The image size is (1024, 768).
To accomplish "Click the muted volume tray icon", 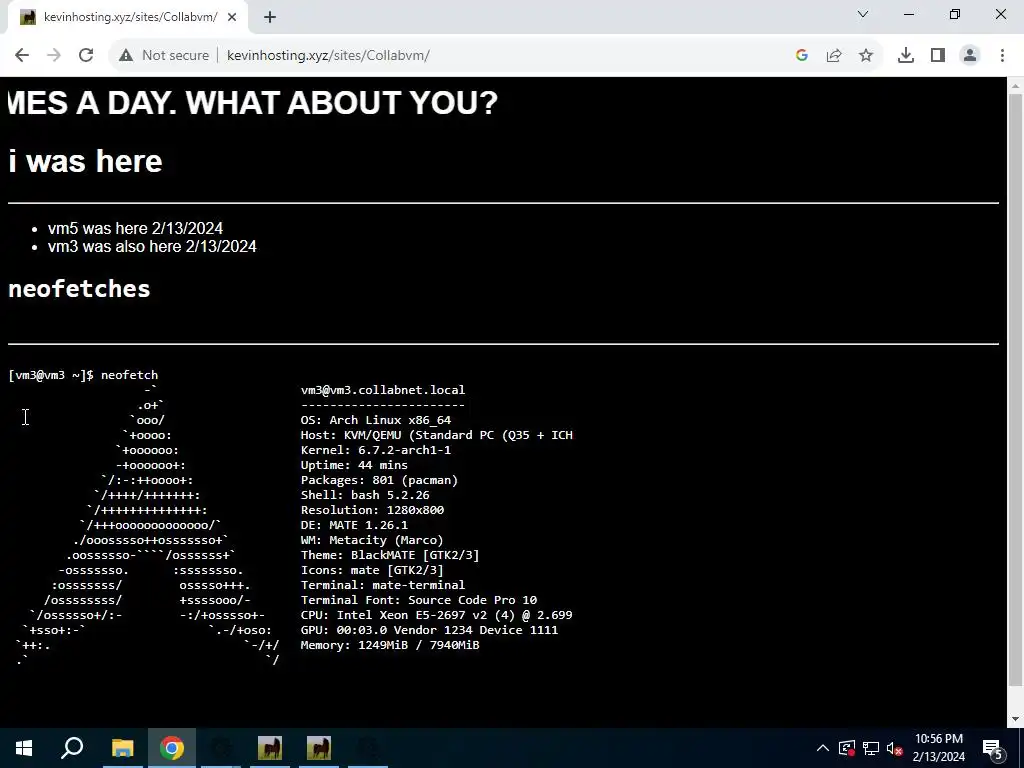I will click(x=894, y=748).
